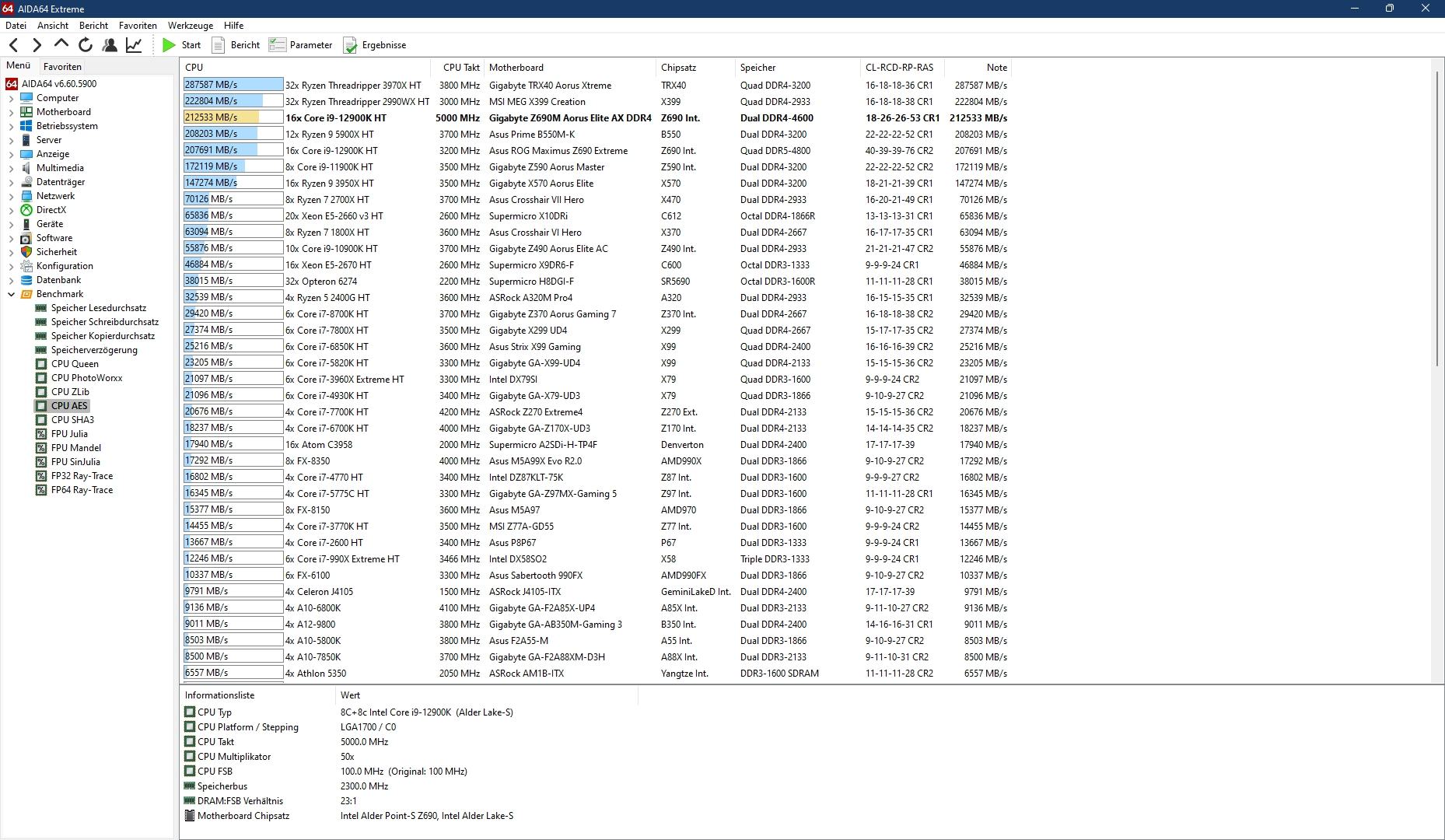Expand the Anzeige tree node

(x=11, y=154)
